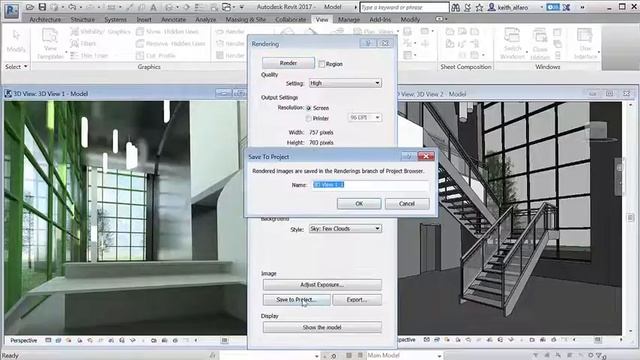
Task: Click Cut Profile ribbon tool
Action: click(156, 56)
